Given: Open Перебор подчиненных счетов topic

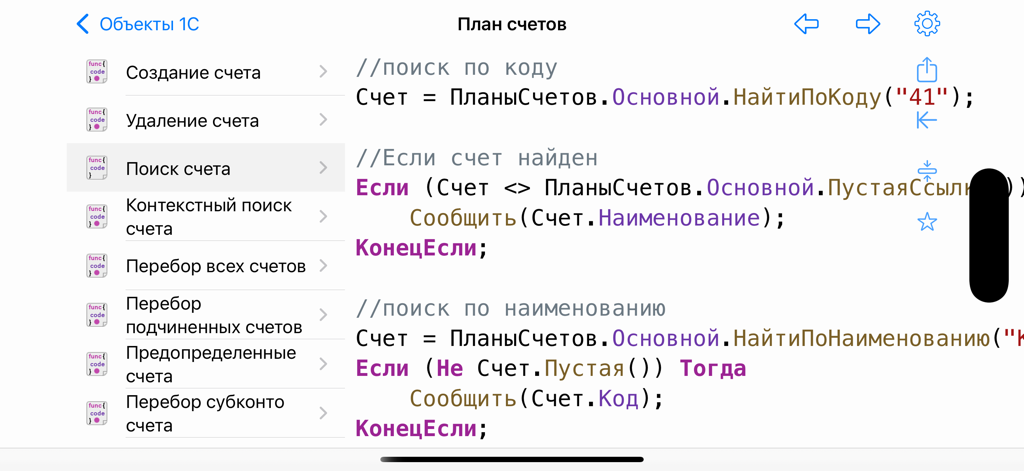Looking at the screenshot, I should click(213, 315).
